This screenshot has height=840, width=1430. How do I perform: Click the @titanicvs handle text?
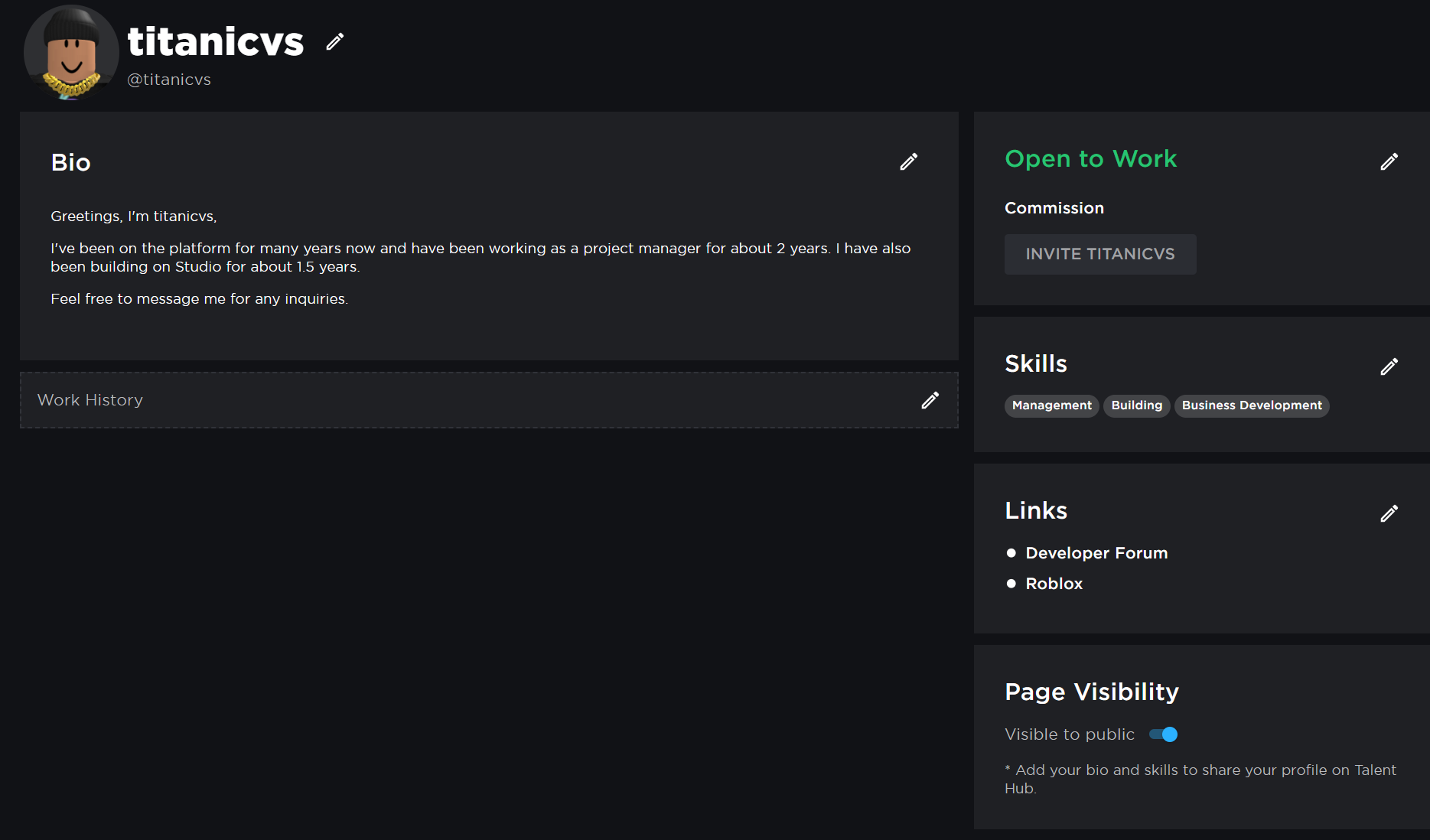pyautogui.click(x=169, y=79)
